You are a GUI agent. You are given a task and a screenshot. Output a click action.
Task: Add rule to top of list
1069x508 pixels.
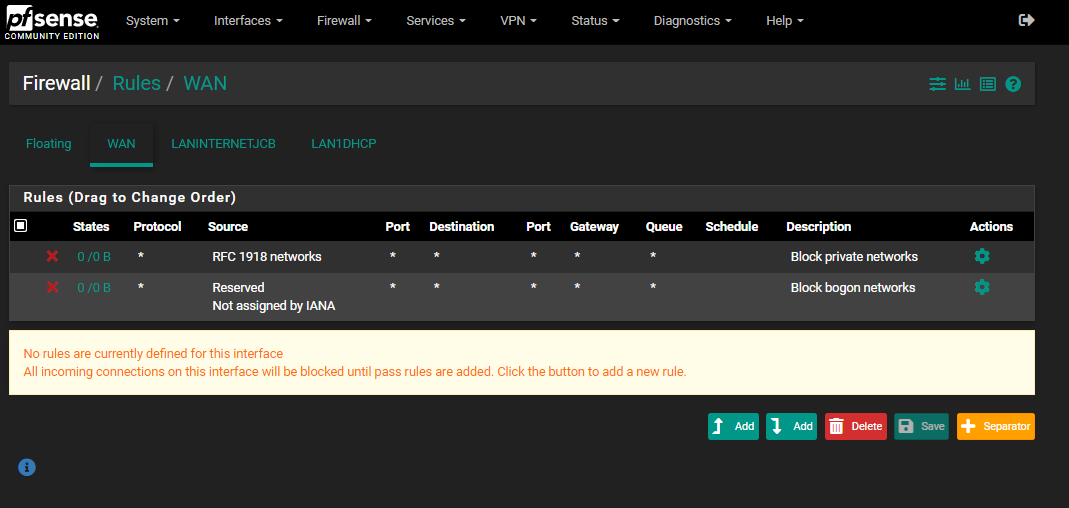(x=733, y=426)
